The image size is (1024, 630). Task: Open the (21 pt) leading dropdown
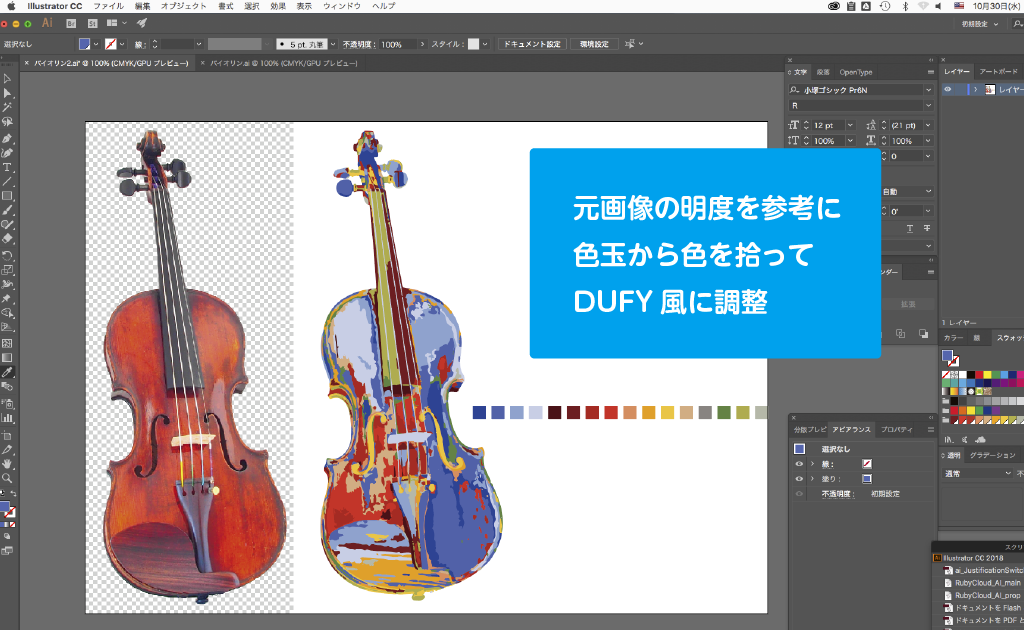click(927, 125)
